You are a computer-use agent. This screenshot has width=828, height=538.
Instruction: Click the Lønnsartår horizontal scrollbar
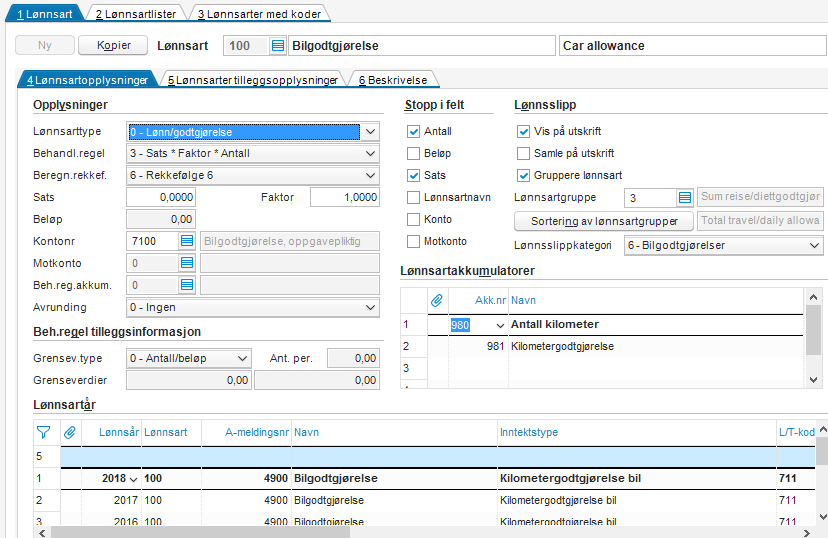point(400,531)
